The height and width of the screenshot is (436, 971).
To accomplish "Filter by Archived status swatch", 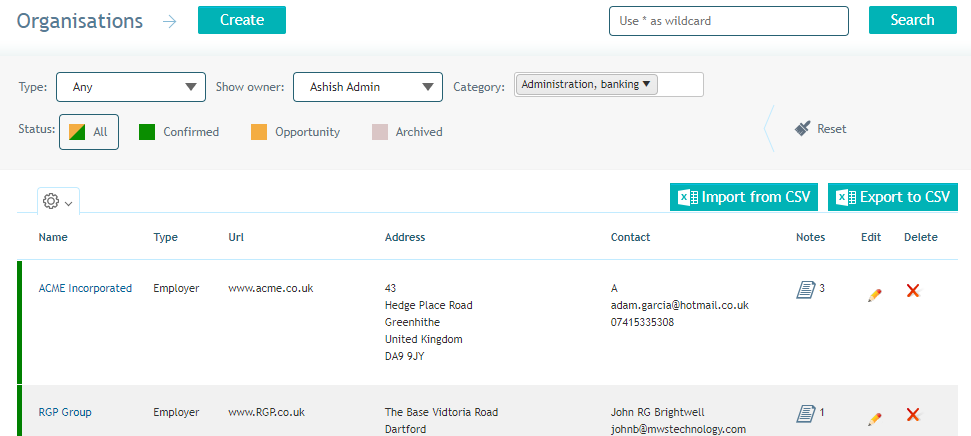I will (x=380, y=132).
